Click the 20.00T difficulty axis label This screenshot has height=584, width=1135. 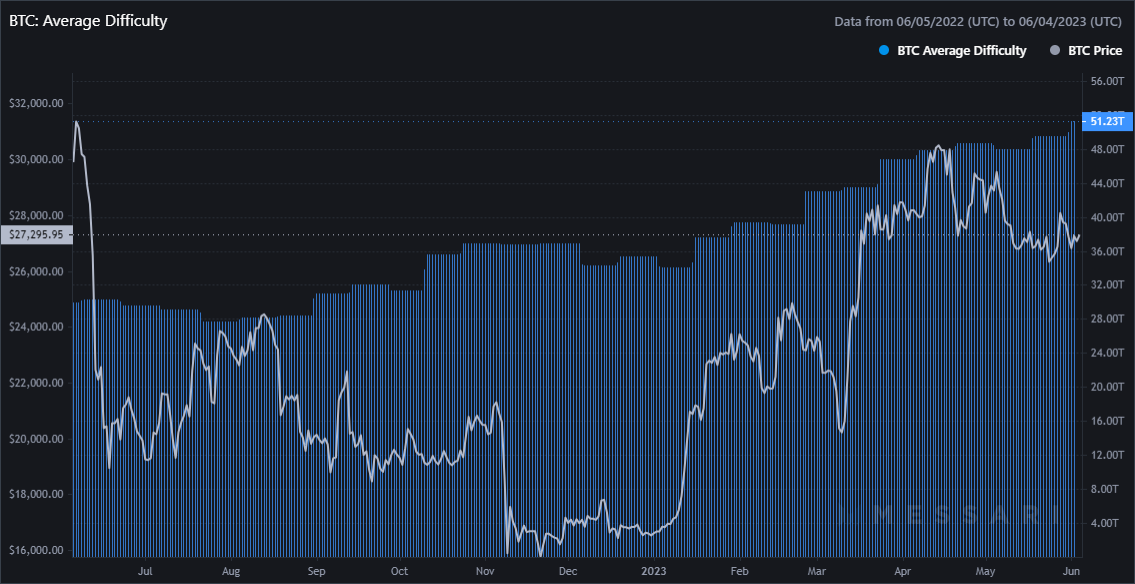pyautogui.click(x=1107, y=387)
